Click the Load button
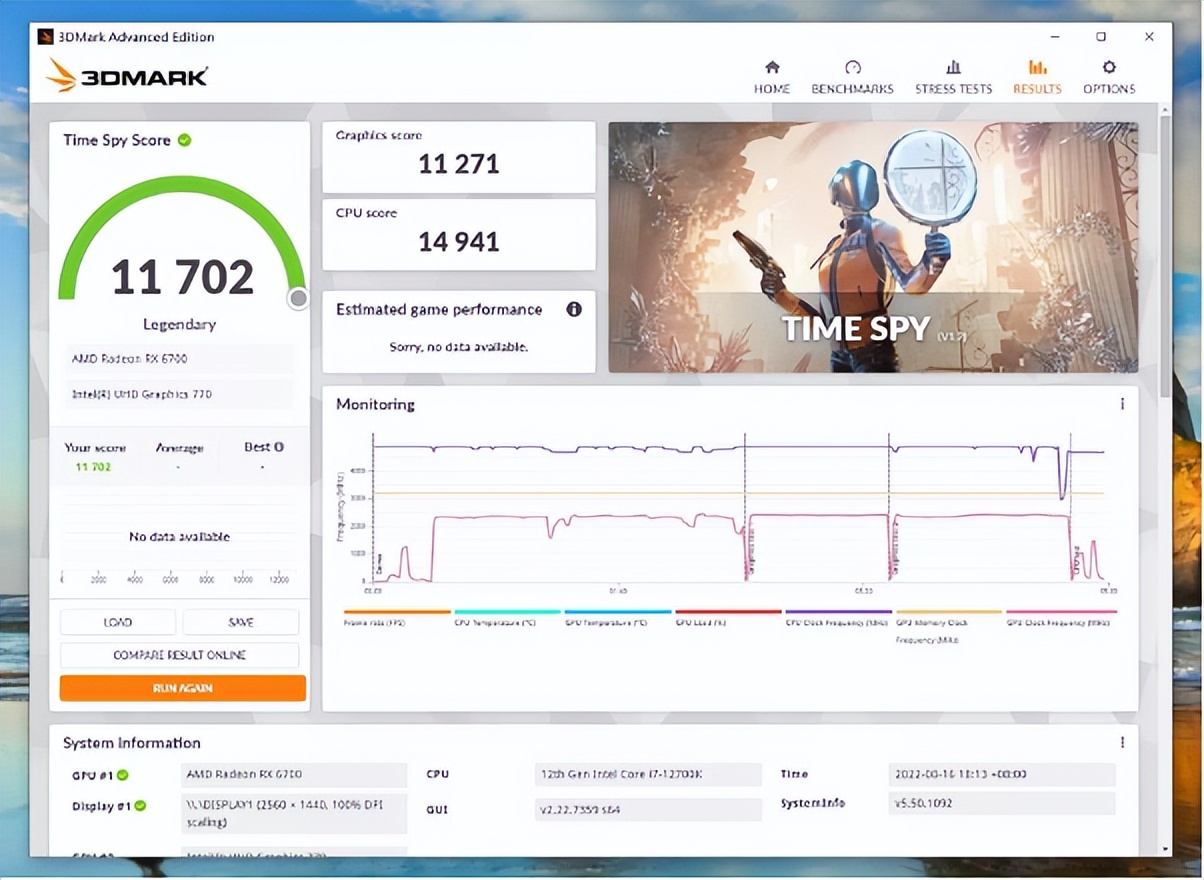Viewport: 1204px width, 880px height. point(118,622)
